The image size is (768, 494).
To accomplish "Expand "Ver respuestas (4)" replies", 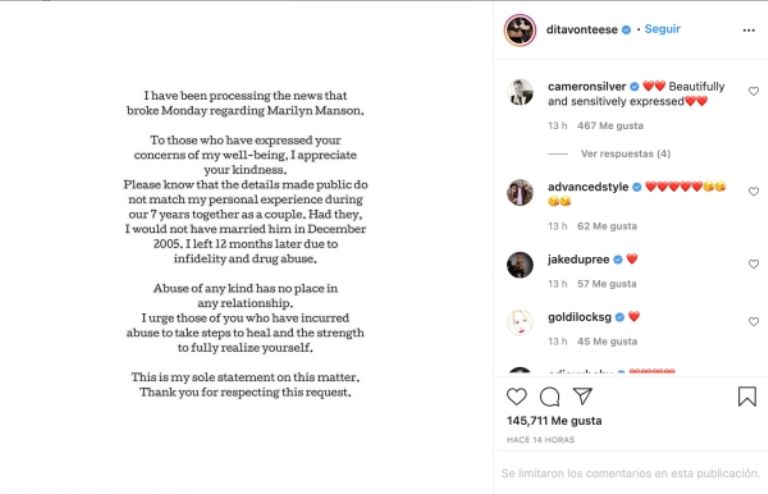I will [625, 154].
